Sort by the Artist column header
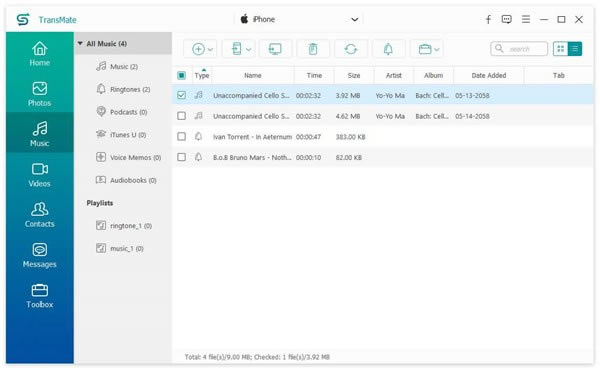 tap(394, 75)
